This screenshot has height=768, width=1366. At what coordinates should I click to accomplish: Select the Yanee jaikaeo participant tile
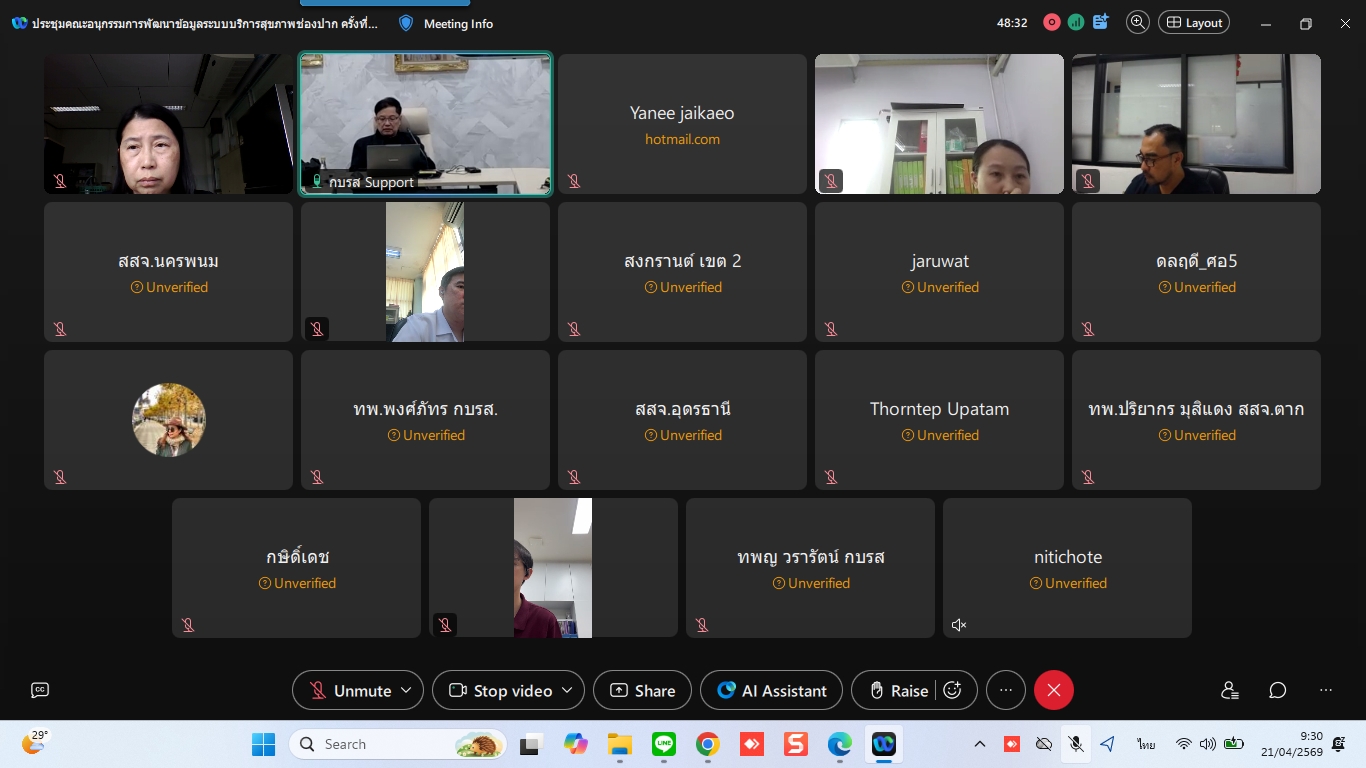[682, 124]
